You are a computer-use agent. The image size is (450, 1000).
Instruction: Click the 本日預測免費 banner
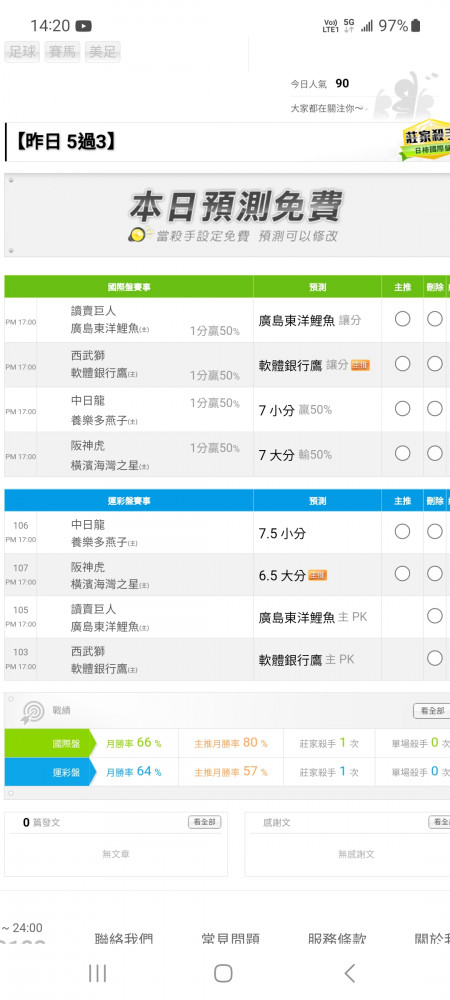pyautogui.click(x=227, y=216)
